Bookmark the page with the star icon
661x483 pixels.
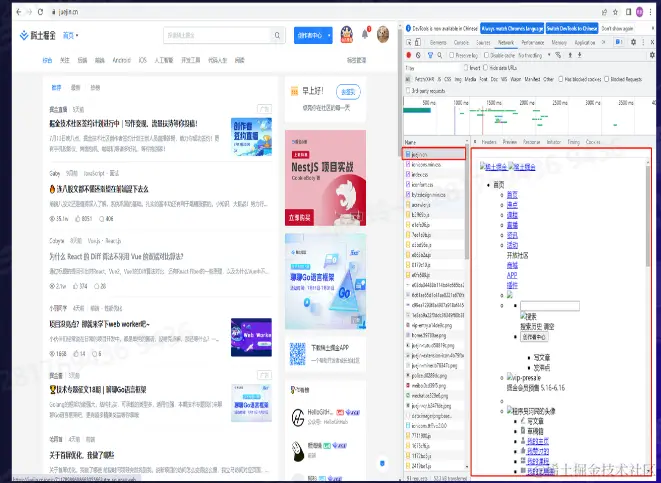[x=615, y=12]
